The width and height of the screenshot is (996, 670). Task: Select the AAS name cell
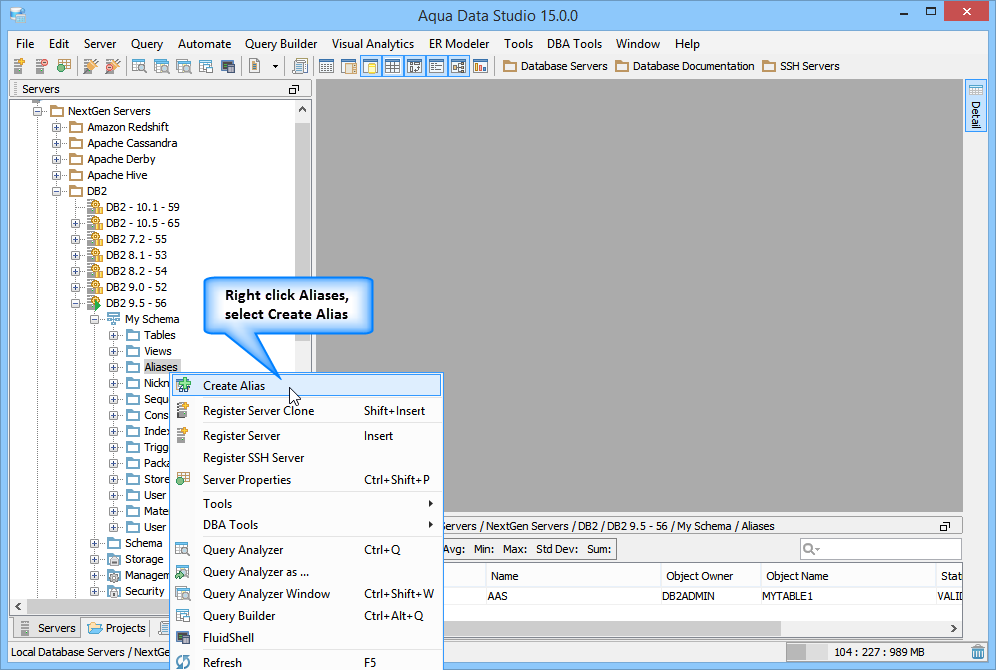point(573,596)
